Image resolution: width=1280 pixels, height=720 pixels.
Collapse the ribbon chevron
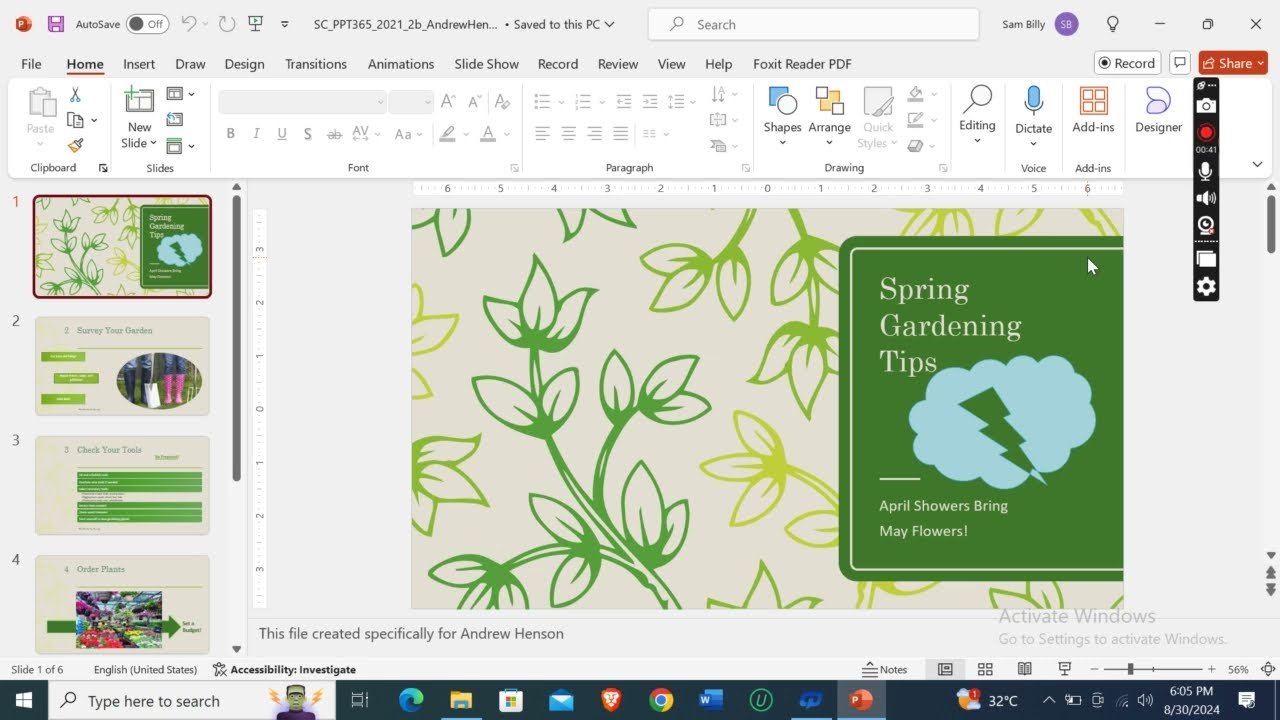1257,165
